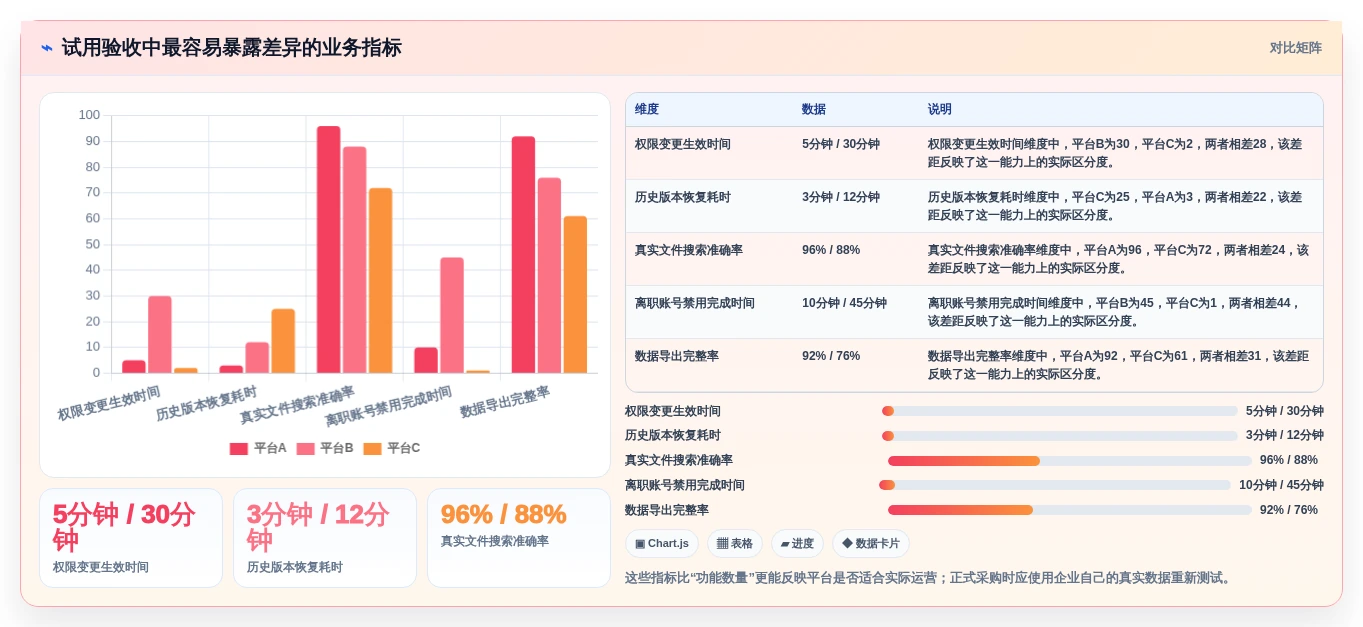Click 权限变更生效时间 x-axis label in chart
The image size is (1363, 627).
[x=108, y=404]
